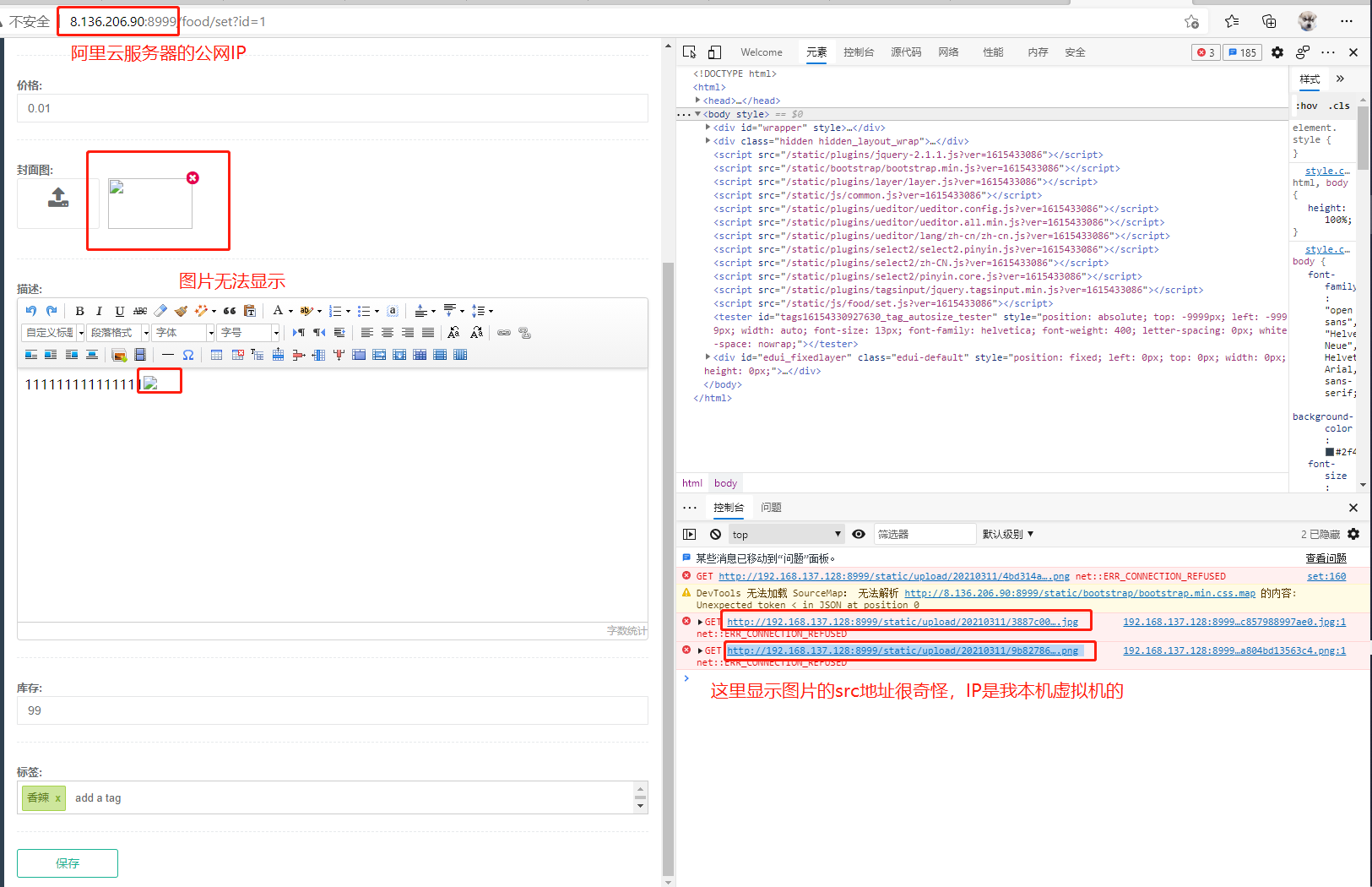The image size is (1372, 887).
Task: Select the inspect element picker in DevTools
Action: (690, 52)
